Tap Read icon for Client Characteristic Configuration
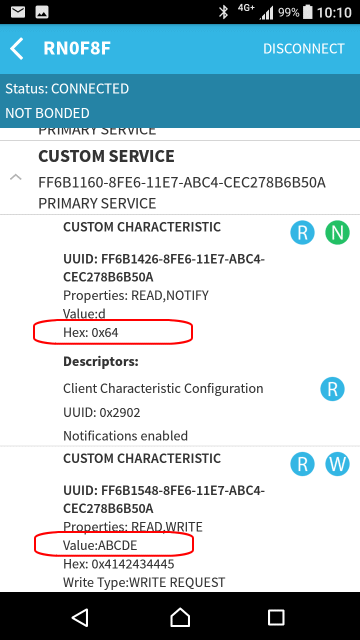This screenshot has height=640, width=360. click(x=332, y=389)
